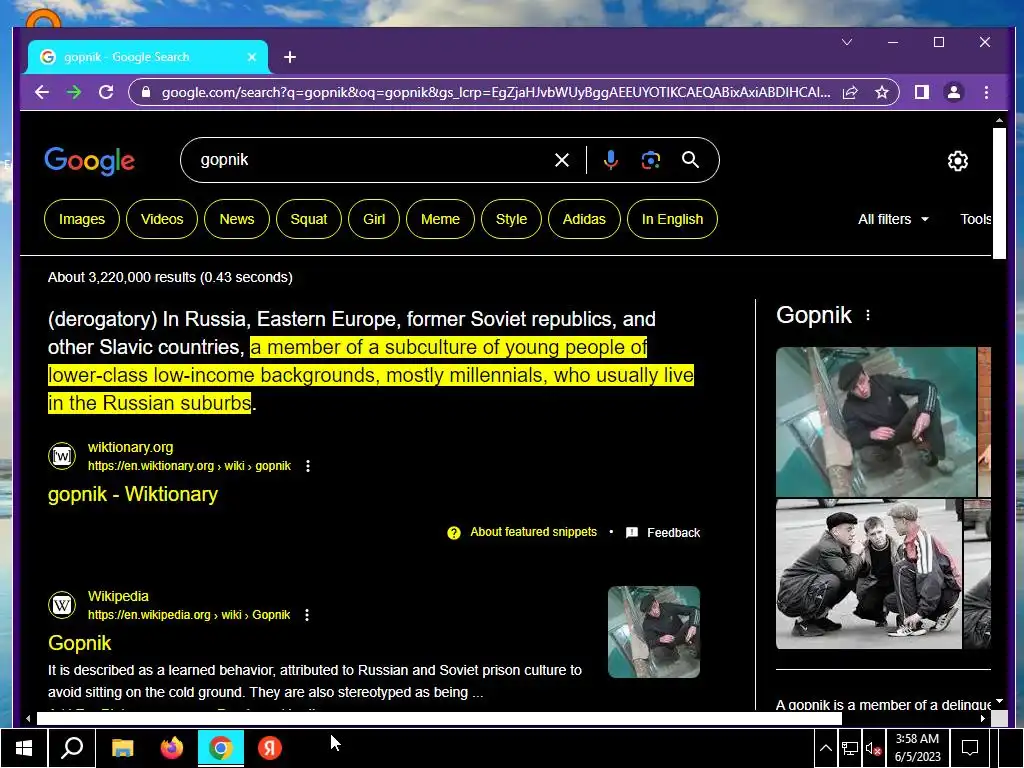Reload the Google search page

(106, 92)
